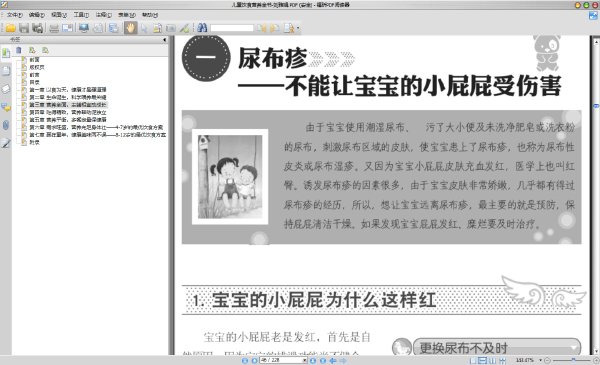This screenshot has width=600, height=365.
Task: Jump to the 第四章 bookmark
Action: pos(68,112)
